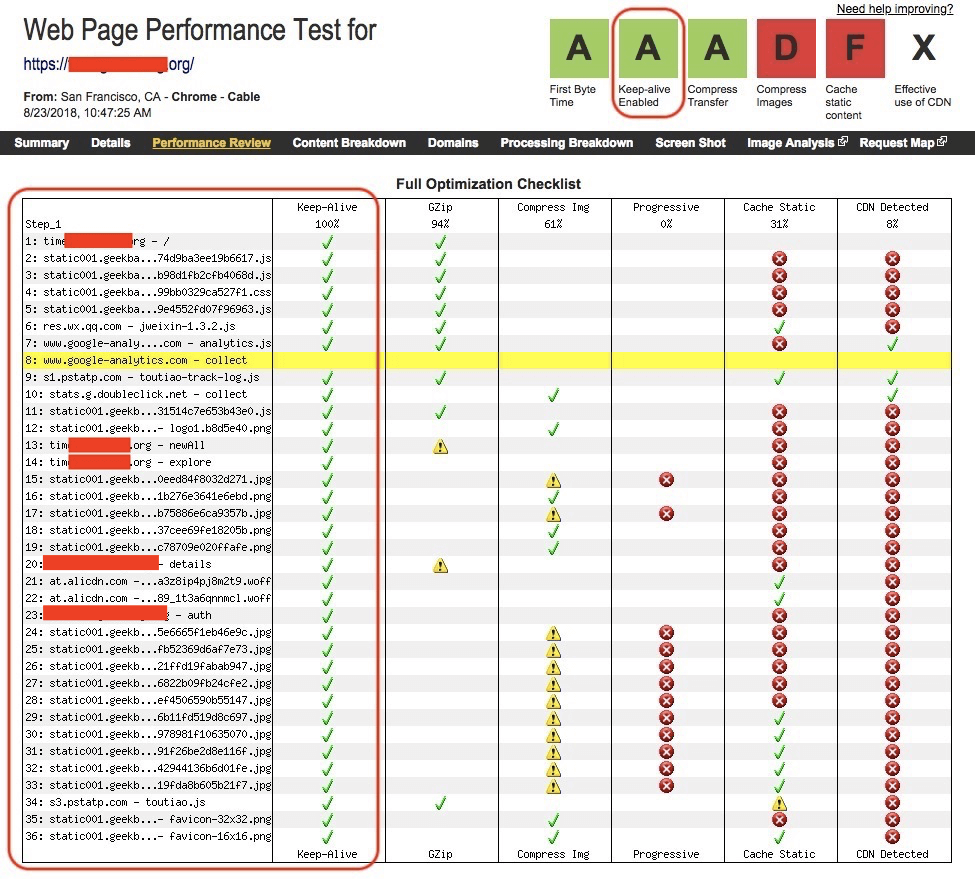Viewport: 975px width, 879px height.
Task: Click the 'Need help improving?' link
Action: (894, 9)
